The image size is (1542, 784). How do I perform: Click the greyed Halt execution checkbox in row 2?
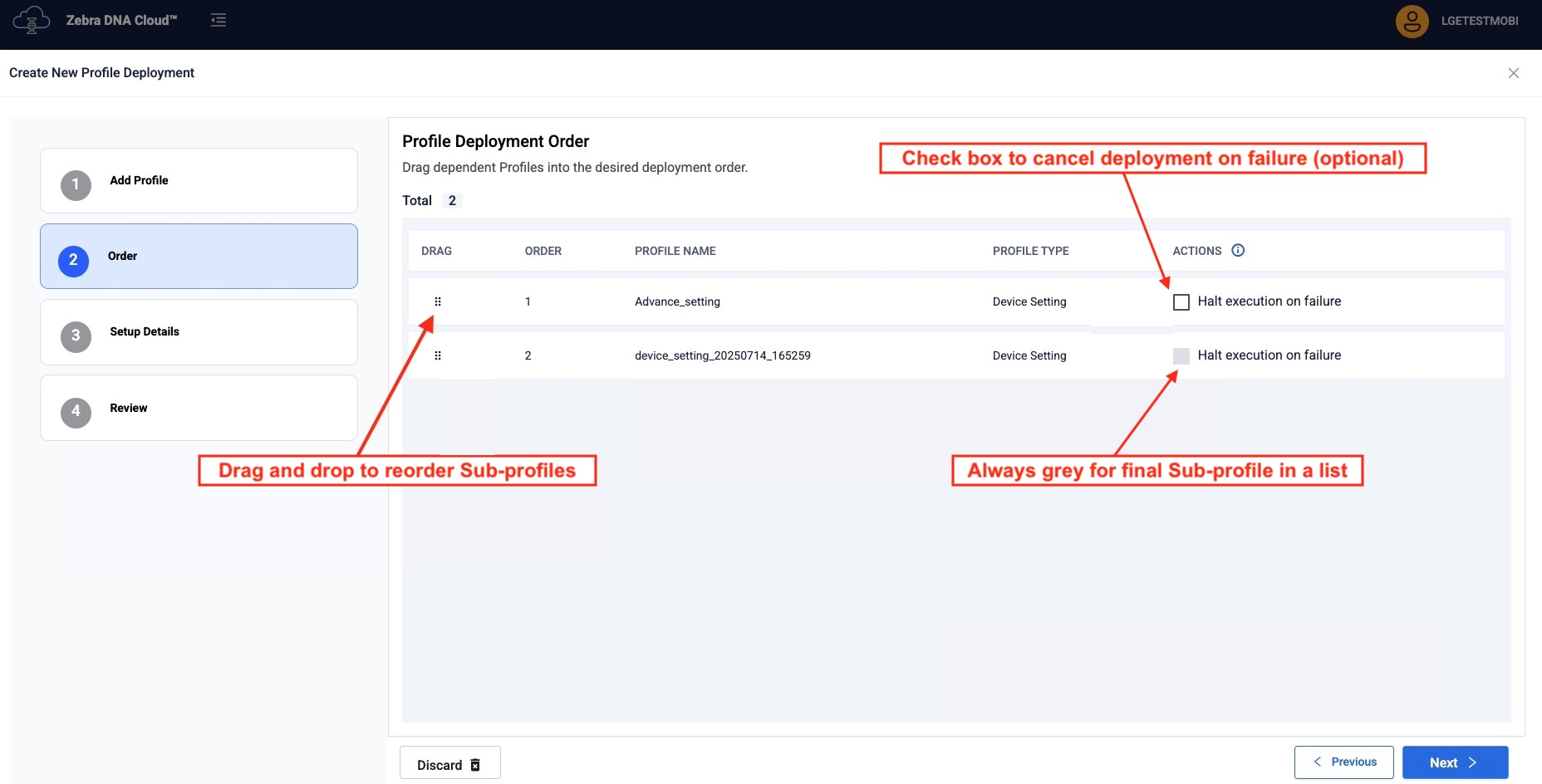click(x=1181, y=356)
